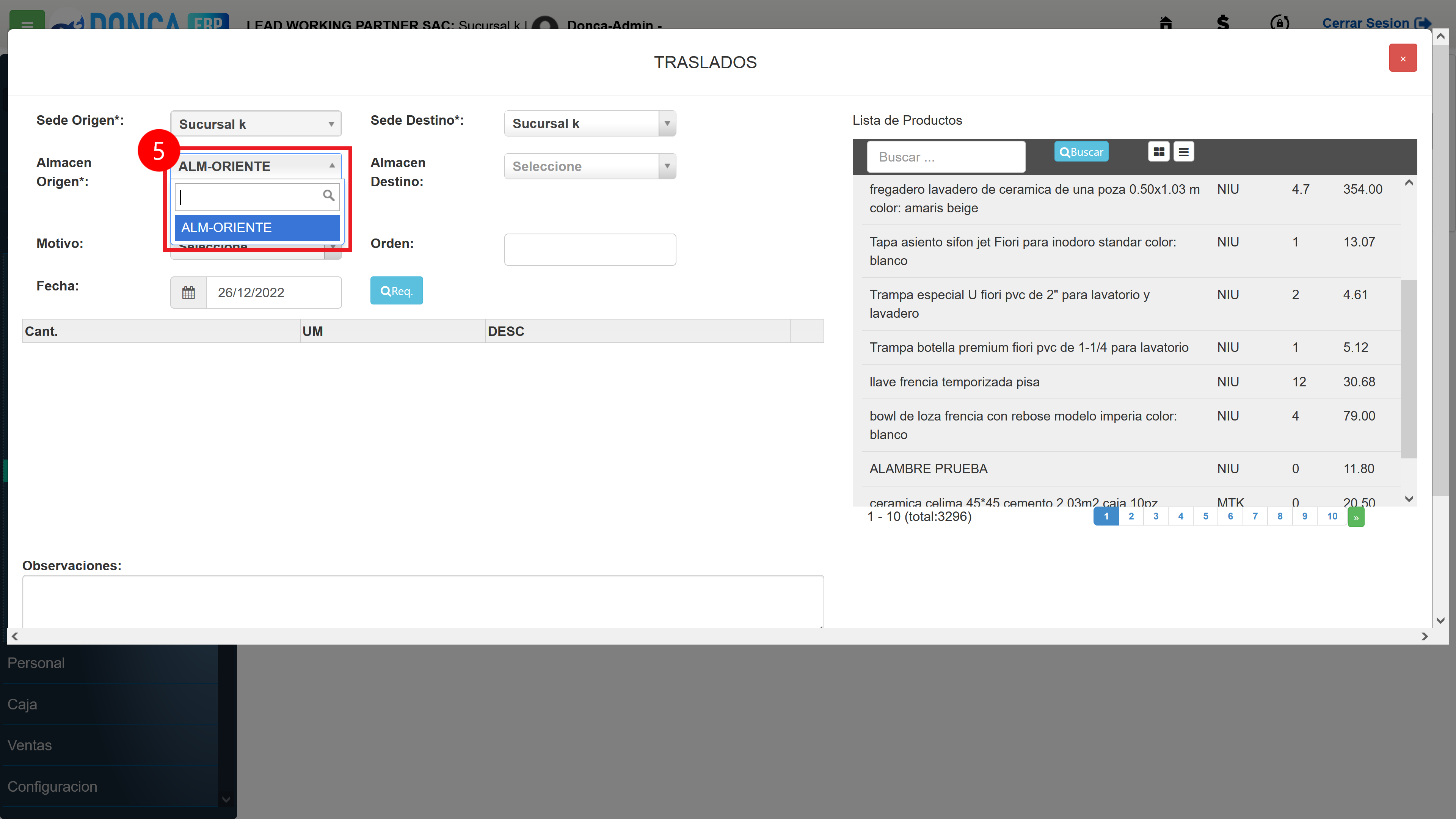Go to page 4 of products
The image size is (1456, 819).
click(x=1181, y=516)
